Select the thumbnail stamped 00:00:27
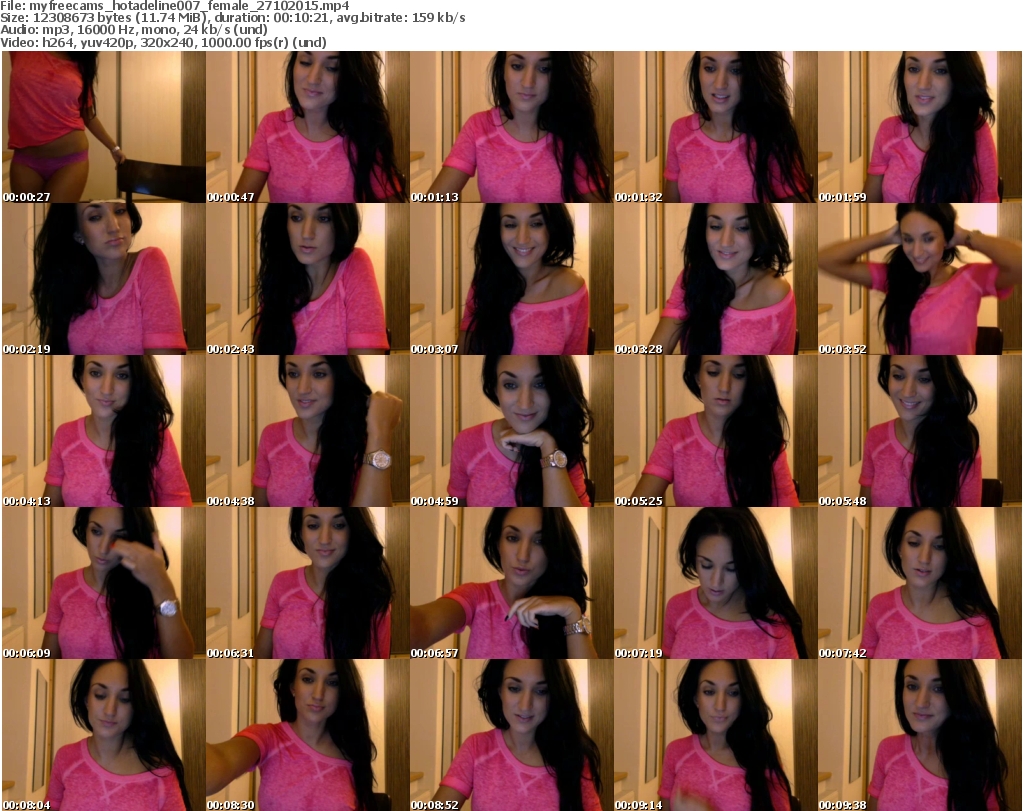Screen dimensions: 1024x811 [104, 127]
